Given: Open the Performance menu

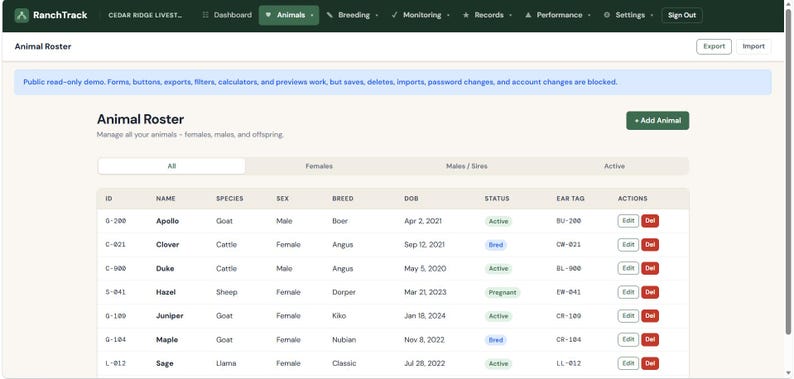Looking at the screenshot, I should (x=558, y=15).
